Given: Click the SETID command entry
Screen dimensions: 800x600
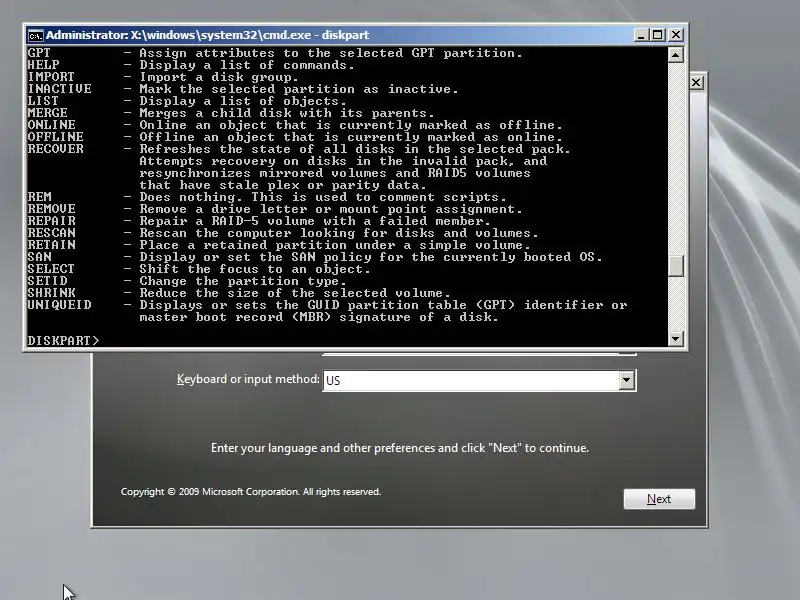Looking at the screenshot, I should coord(47,281).
